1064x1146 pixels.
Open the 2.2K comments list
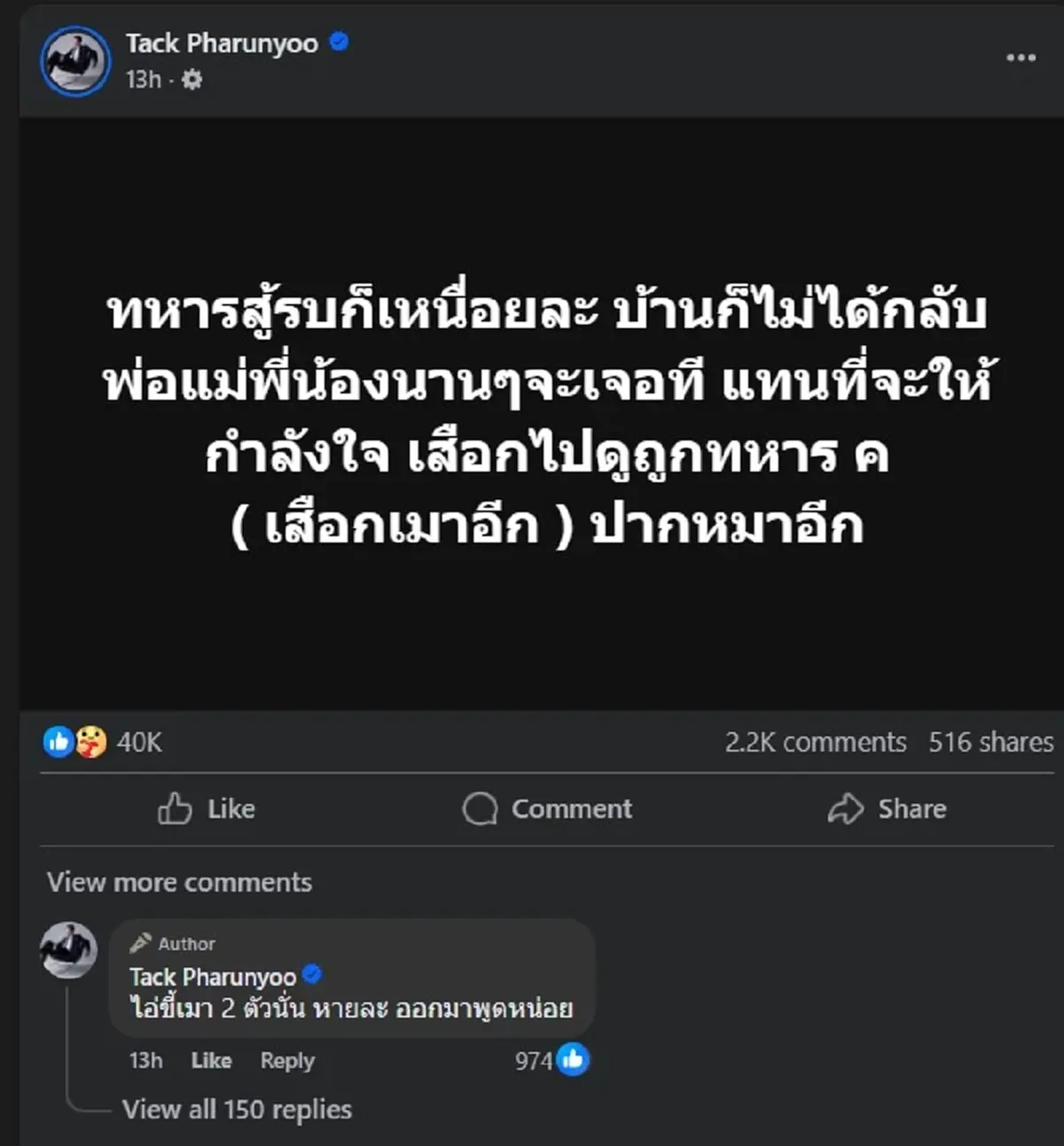pyautogui.click(x=817, y=742)
